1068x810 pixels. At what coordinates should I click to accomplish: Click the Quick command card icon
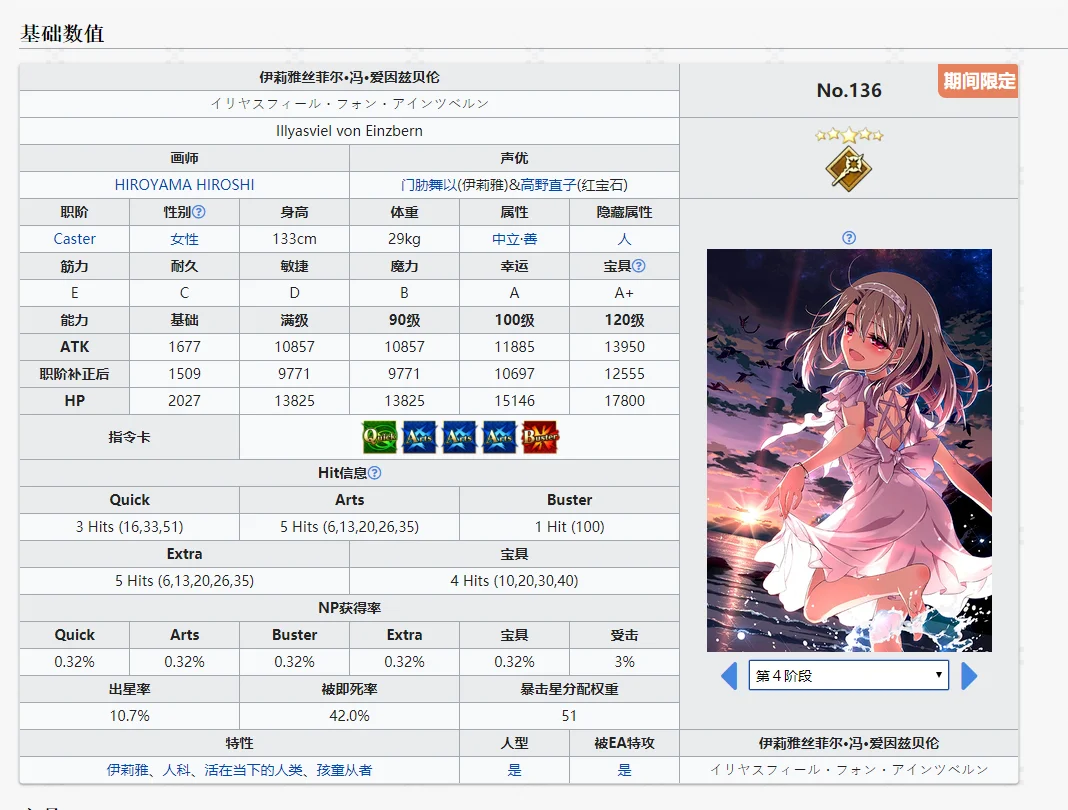(x=379, y=437)
